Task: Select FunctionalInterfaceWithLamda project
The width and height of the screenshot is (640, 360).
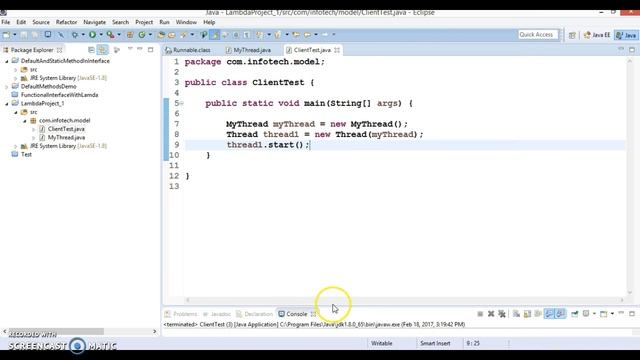Action: coord(59,95)
